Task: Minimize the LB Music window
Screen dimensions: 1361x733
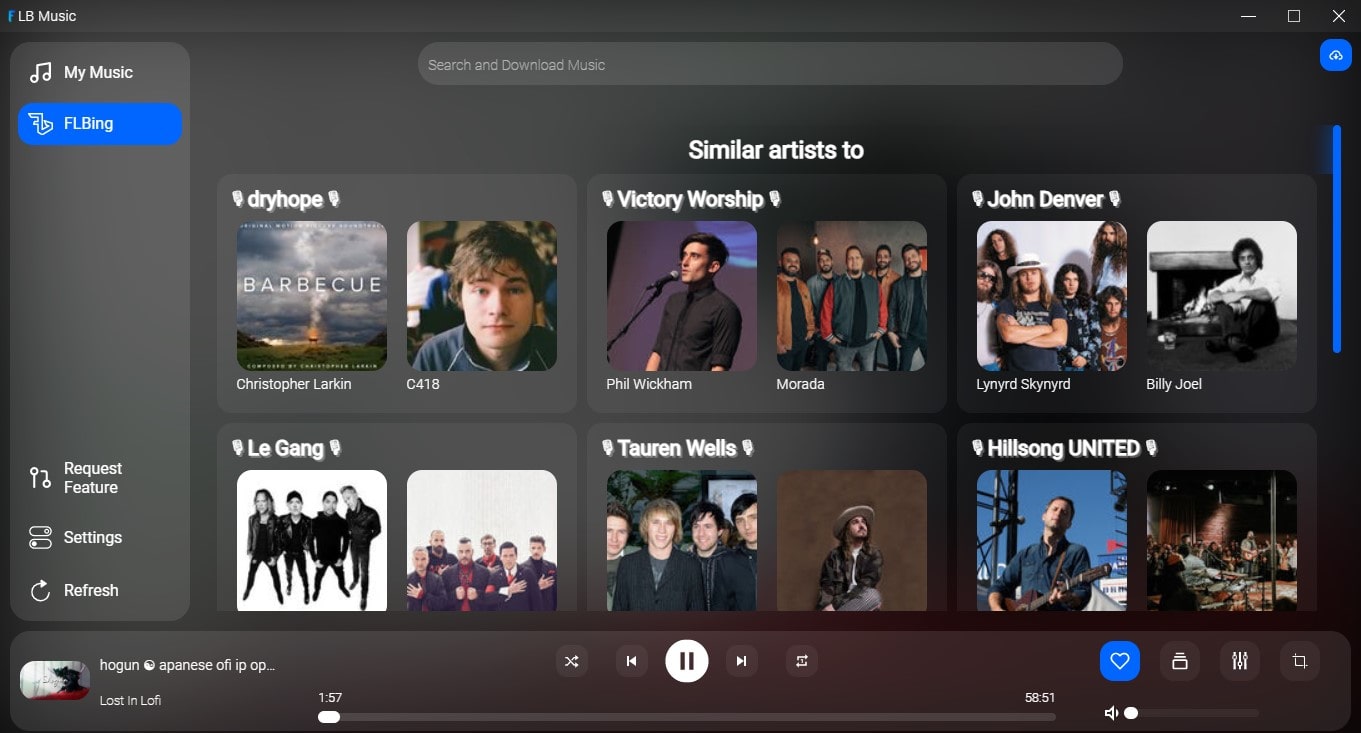Action: point(1249,16)
